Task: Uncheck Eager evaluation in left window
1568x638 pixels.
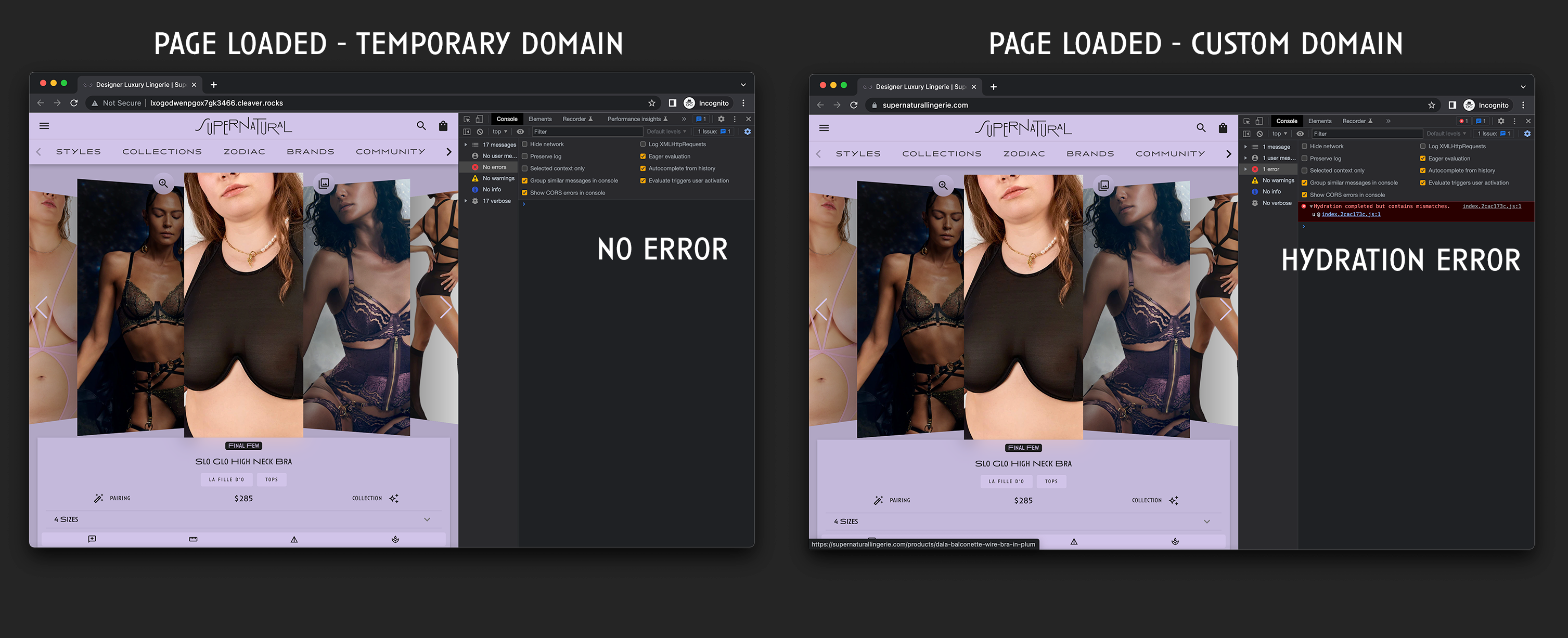Action: (643, 157)
